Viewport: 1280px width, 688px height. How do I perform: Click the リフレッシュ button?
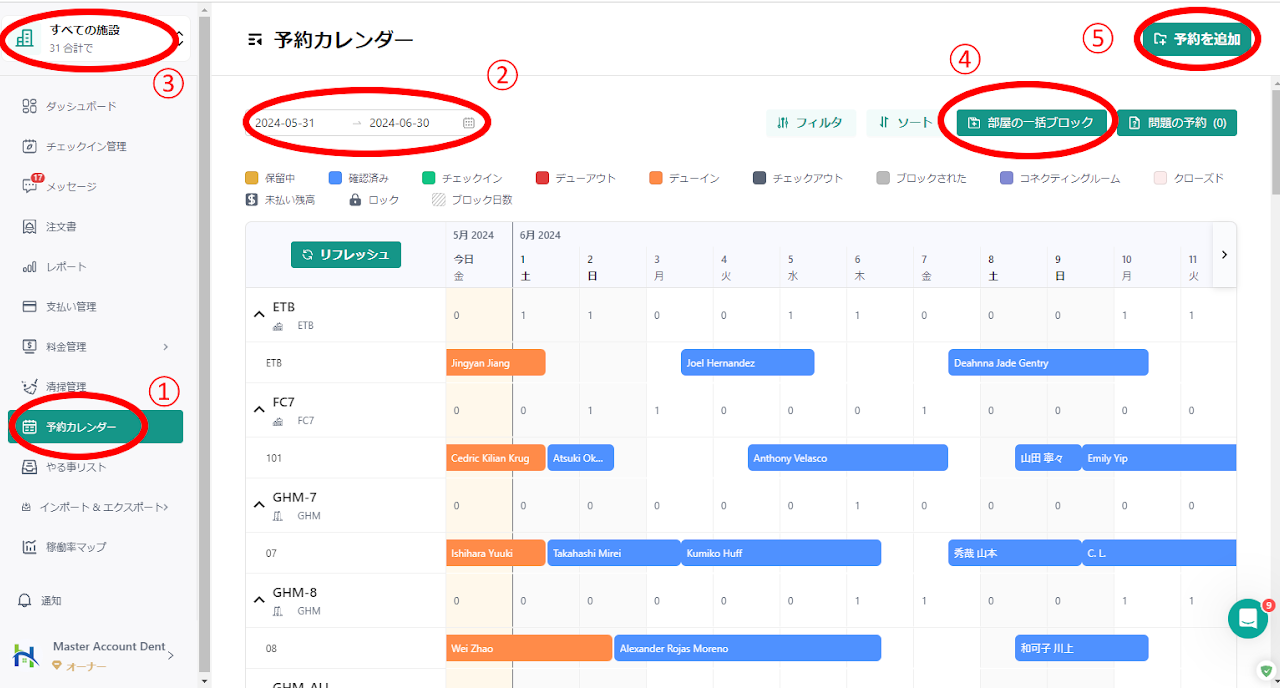[345, 254]
